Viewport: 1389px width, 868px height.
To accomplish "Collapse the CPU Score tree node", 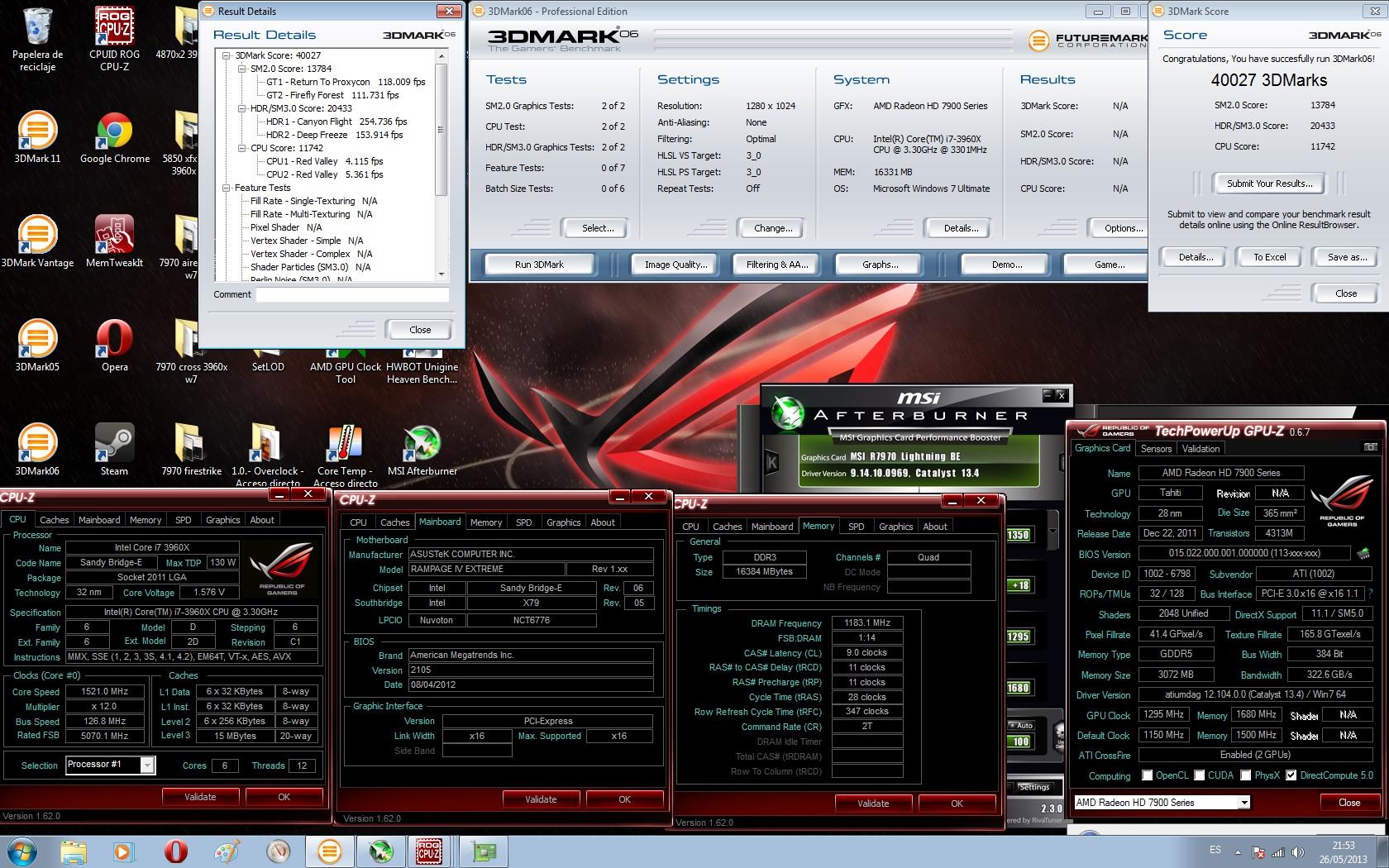I will point(243,148).
